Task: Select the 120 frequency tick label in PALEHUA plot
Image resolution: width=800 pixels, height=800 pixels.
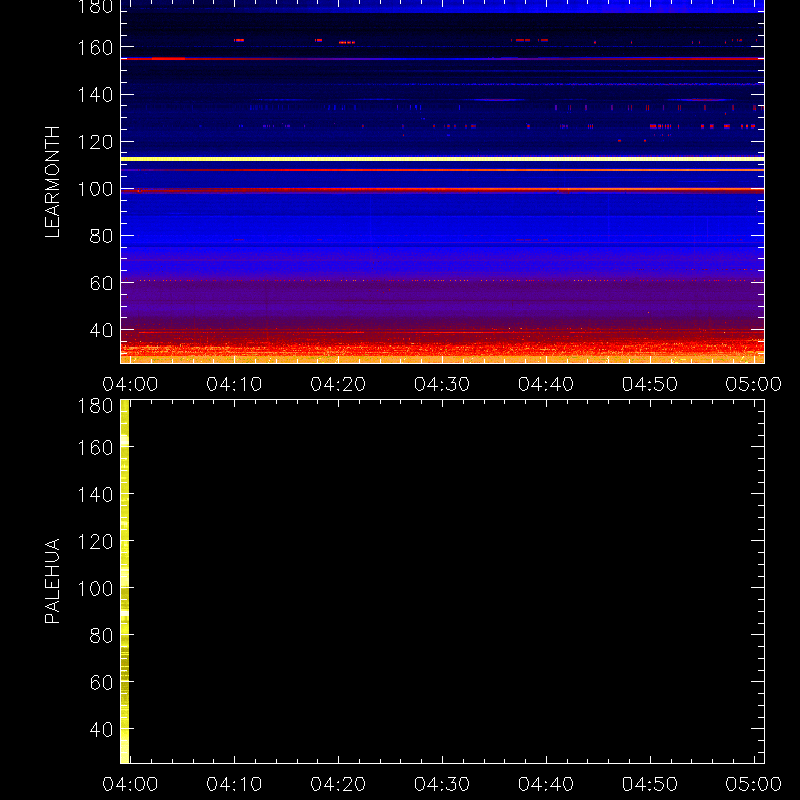Action: click(x=95, y=542)
